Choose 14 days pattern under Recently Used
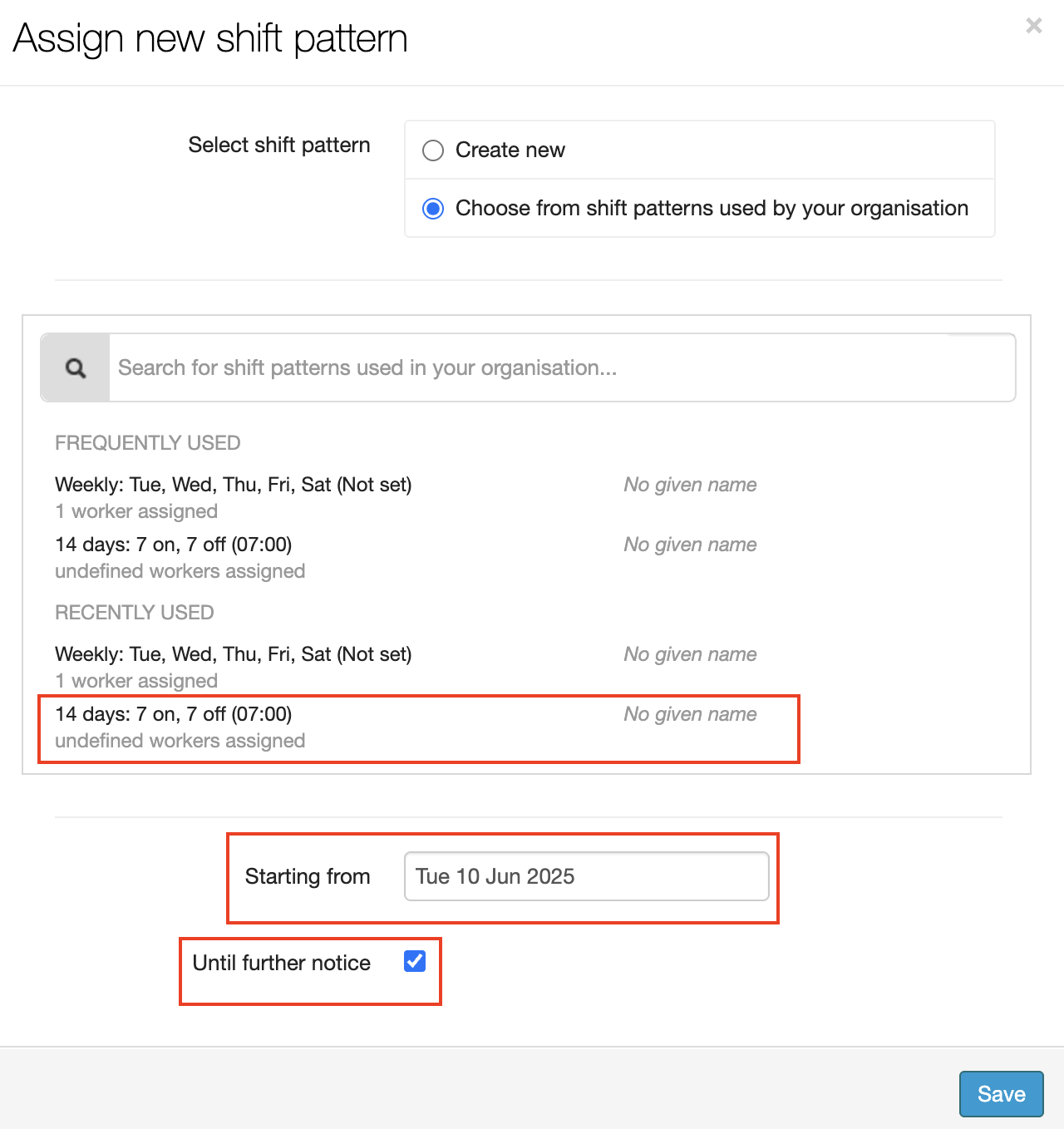This screenshot has height=1129, width=1064. 174,714
